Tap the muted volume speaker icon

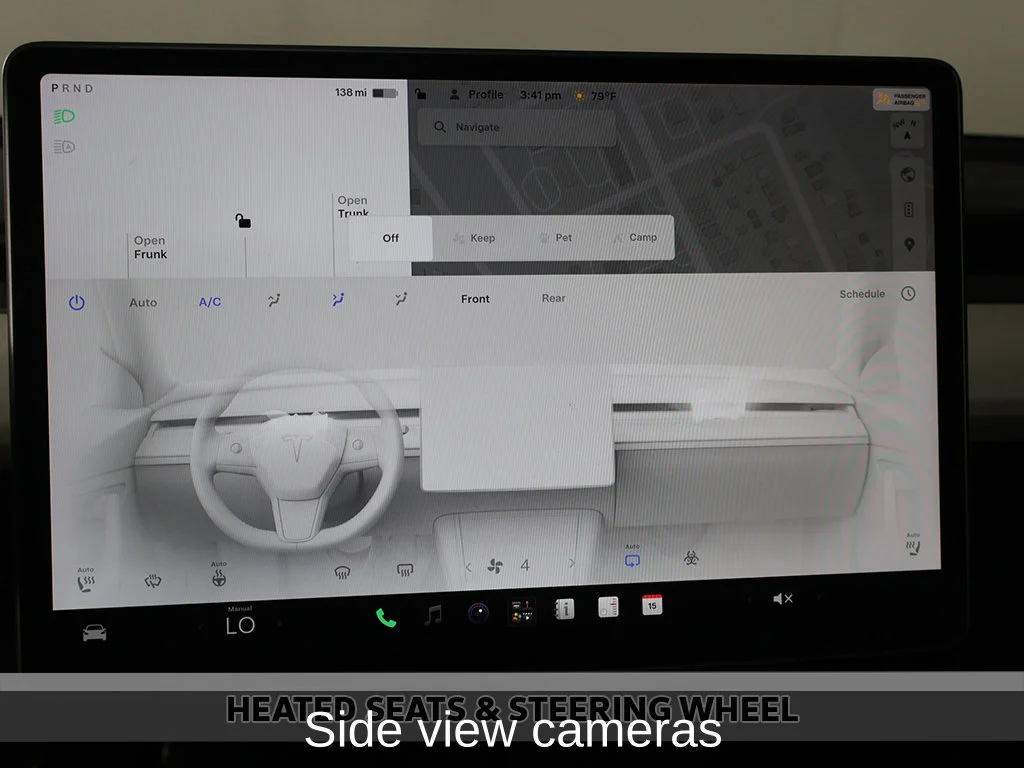782,599
